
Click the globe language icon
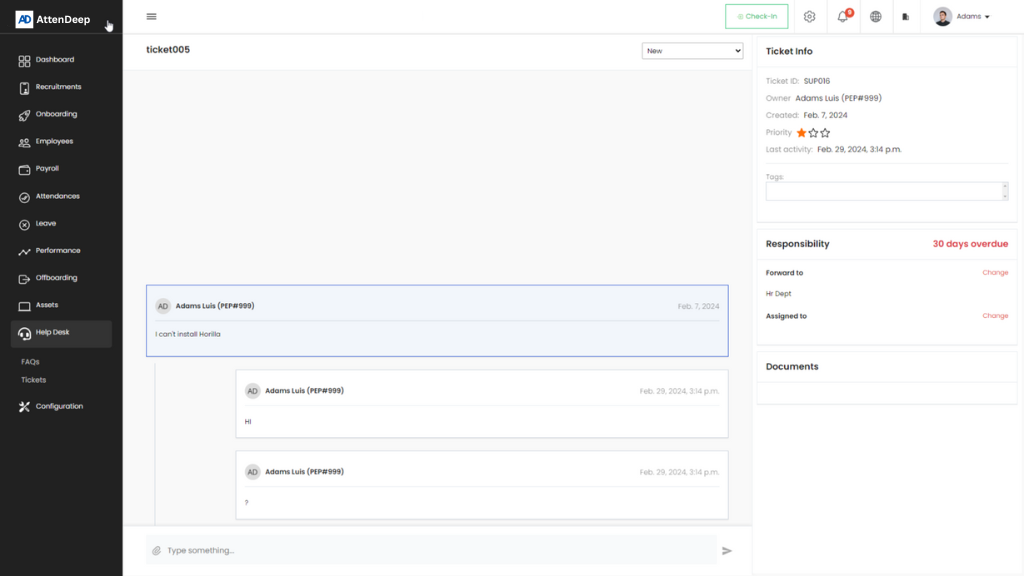click(876, 17)
